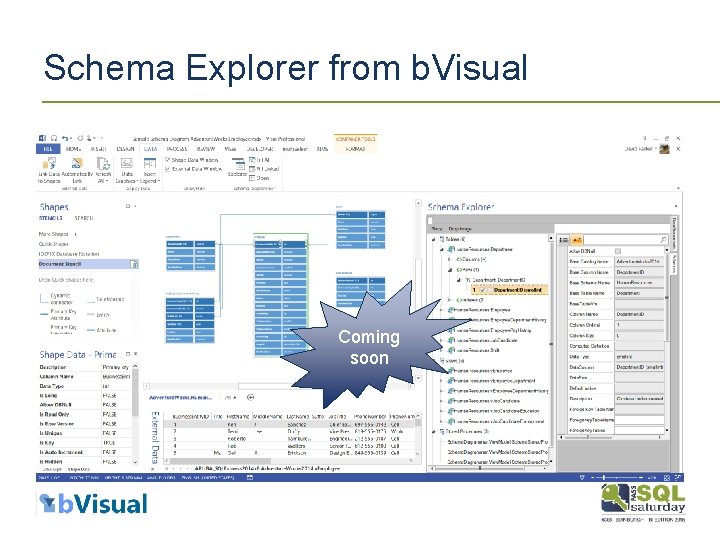Viewport: 720px width, 540px height.
Task: Open the FORMAT tab under Container Tools
Action: click(355, 149)
